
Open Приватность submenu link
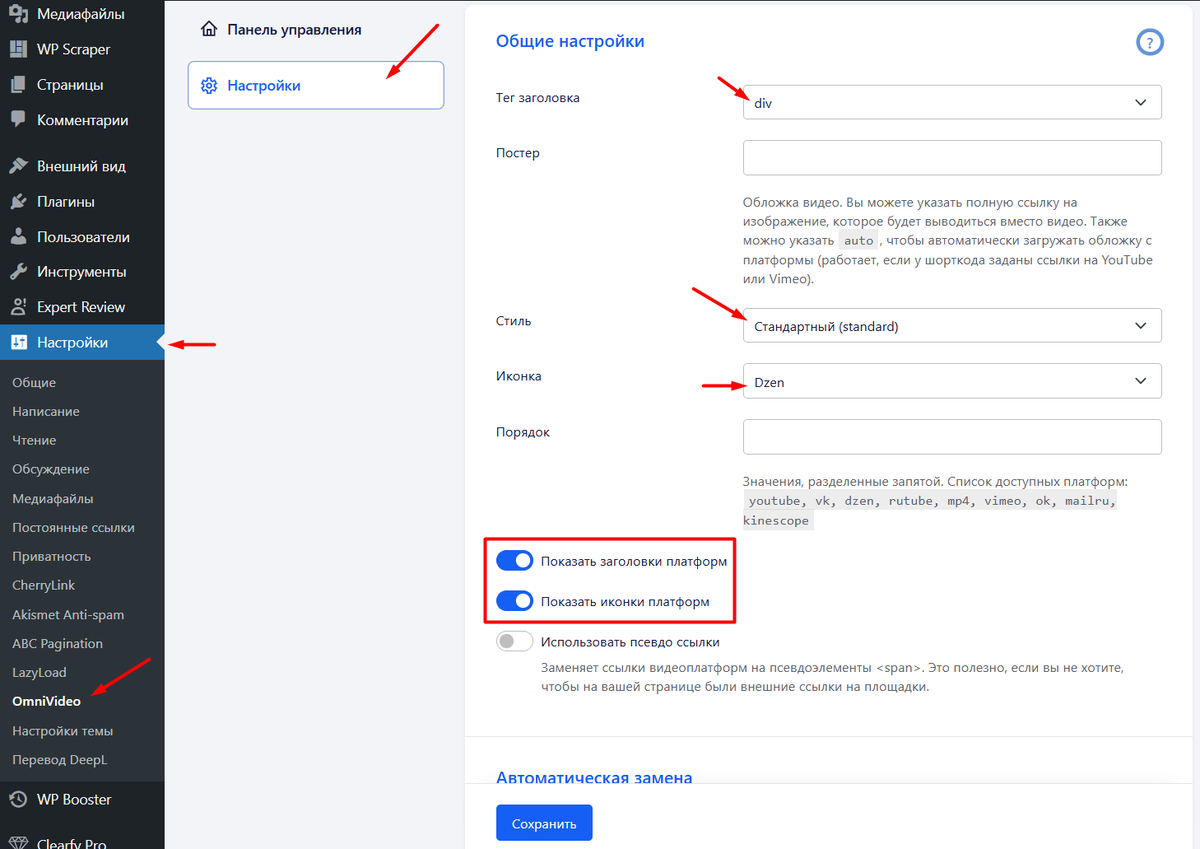51,556
